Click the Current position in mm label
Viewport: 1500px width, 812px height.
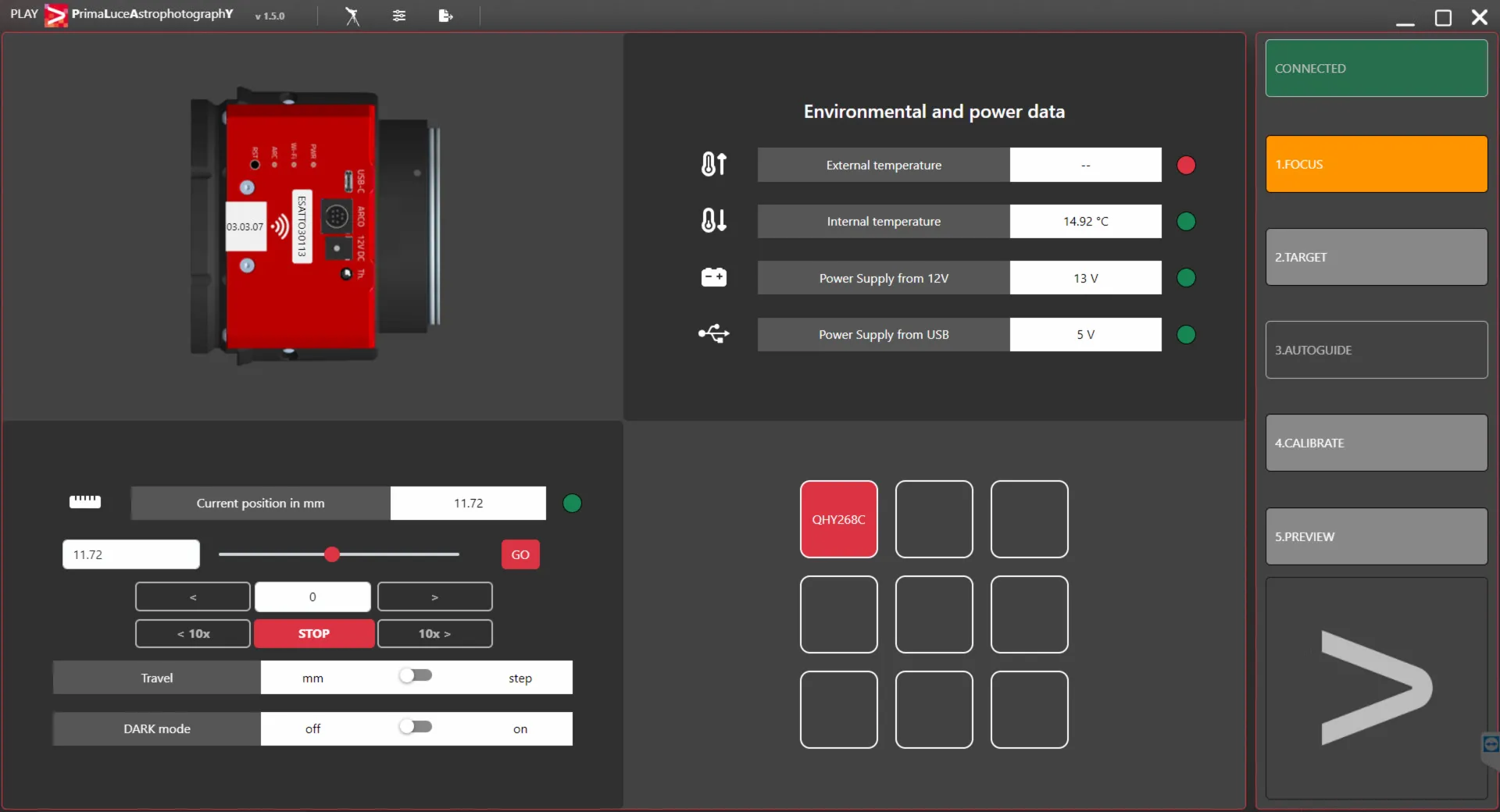coord(260,503)
